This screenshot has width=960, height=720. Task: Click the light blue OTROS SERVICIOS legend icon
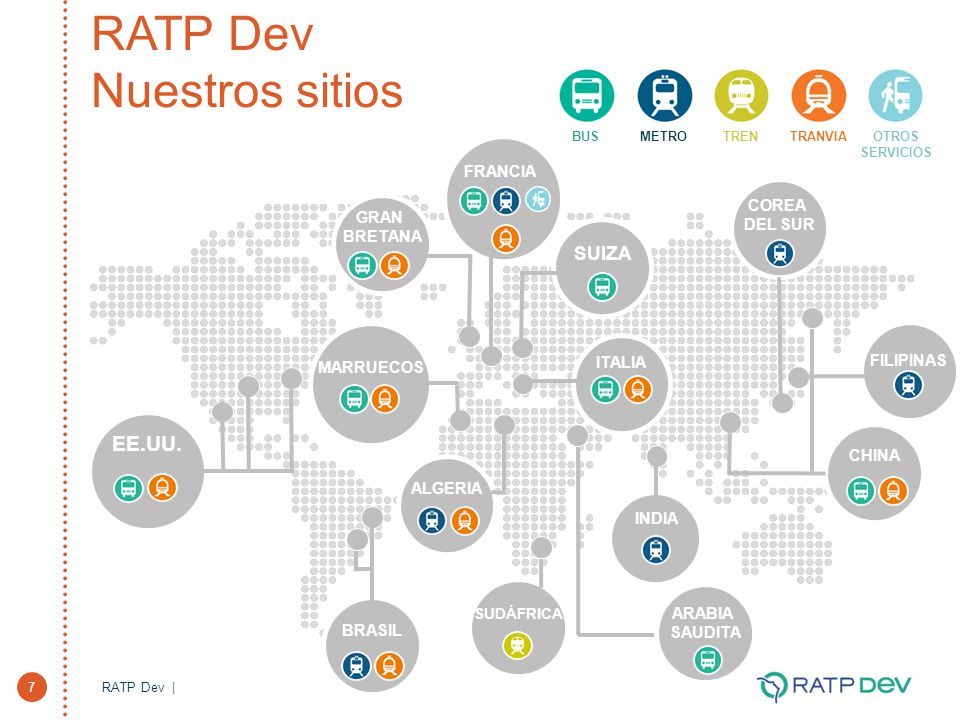[x=895, y=96]
